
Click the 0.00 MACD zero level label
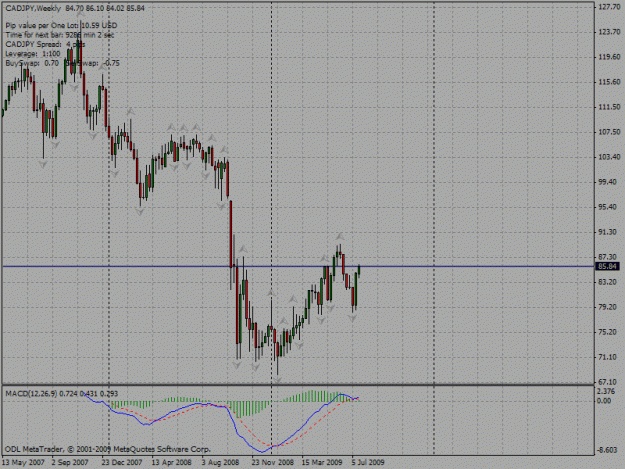604,401
